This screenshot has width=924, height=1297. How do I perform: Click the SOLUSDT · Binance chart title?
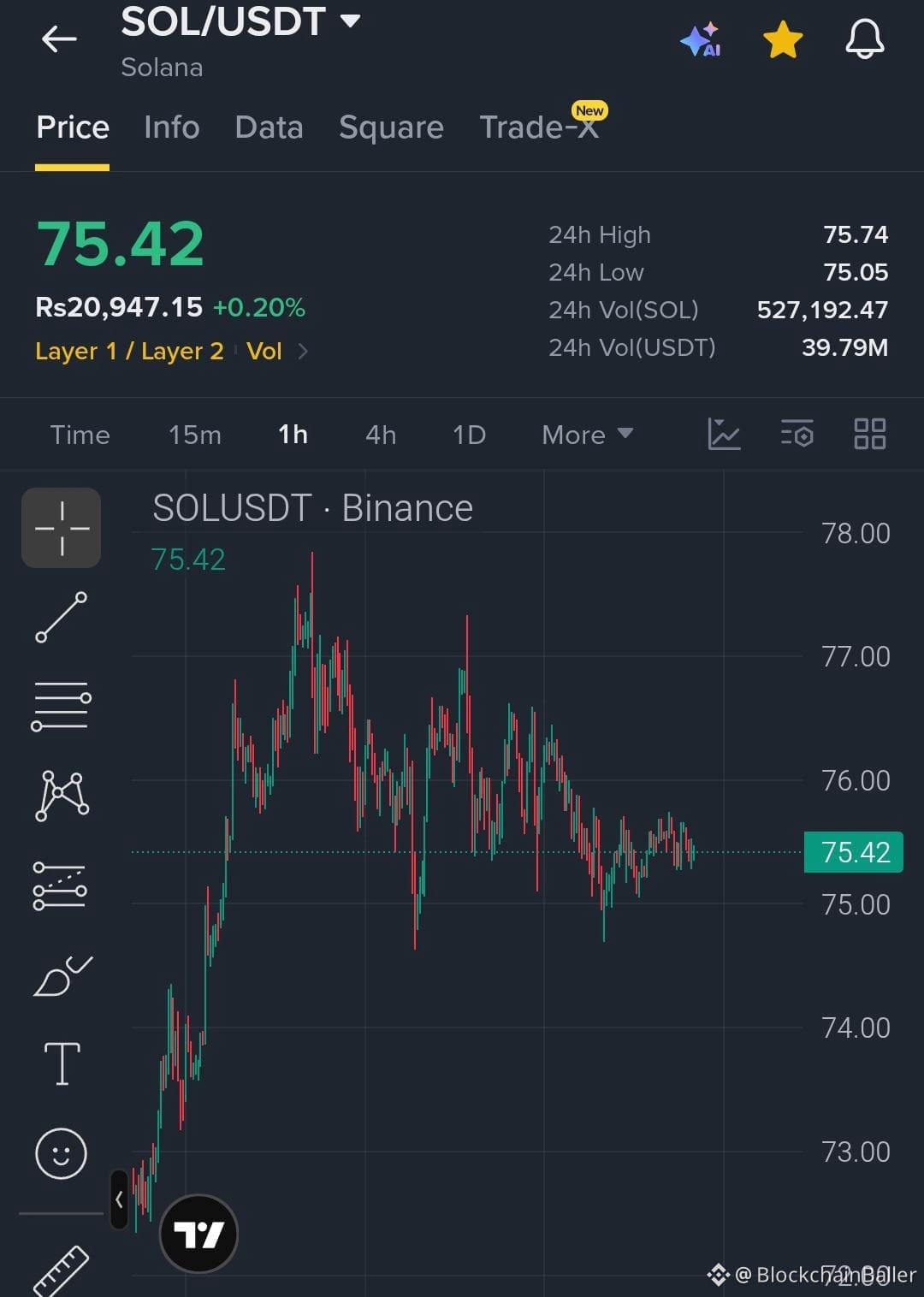pyautogui.click(x=312, y=508)
